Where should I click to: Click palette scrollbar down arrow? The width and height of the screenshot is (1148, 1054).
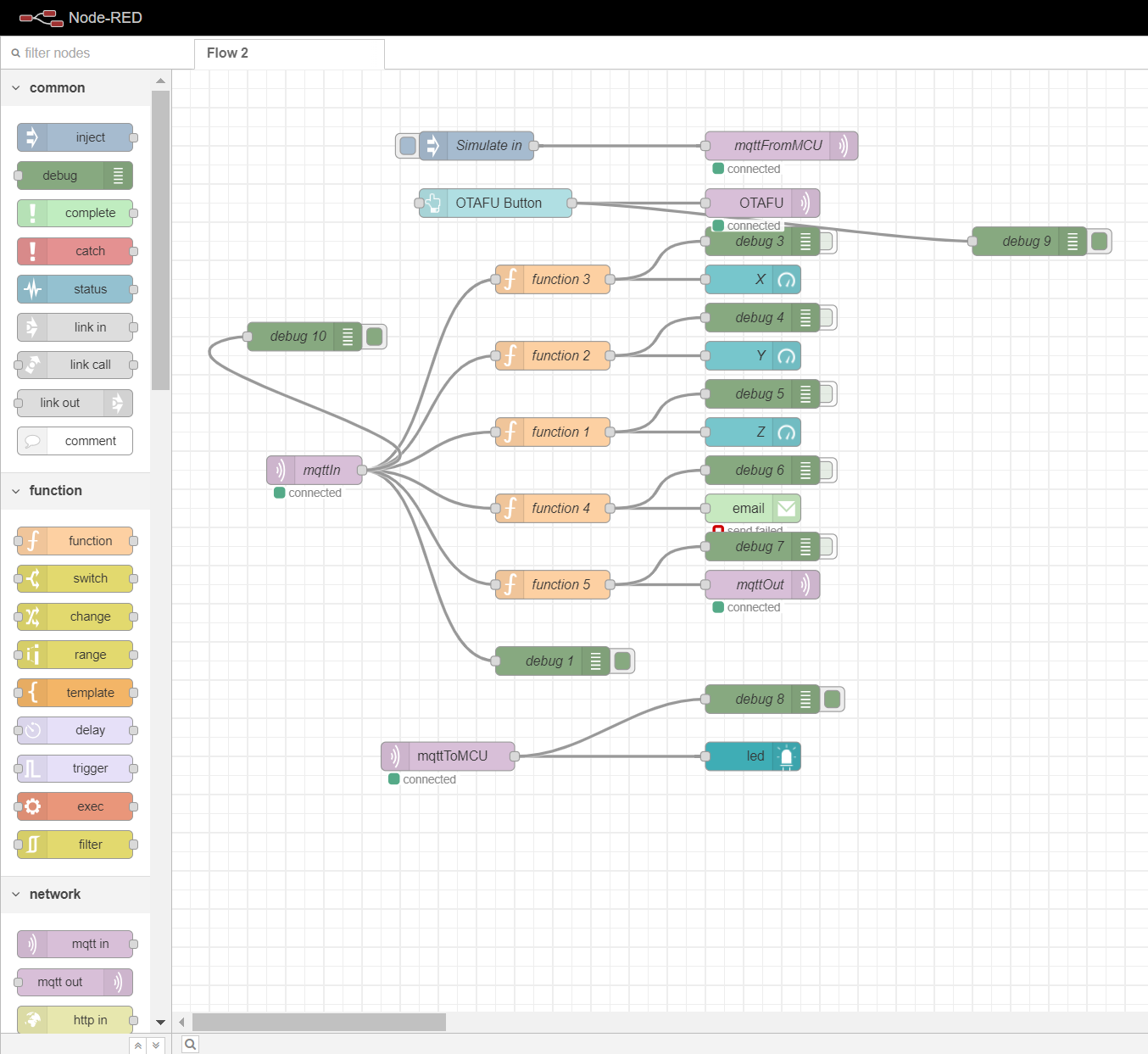160,1023
